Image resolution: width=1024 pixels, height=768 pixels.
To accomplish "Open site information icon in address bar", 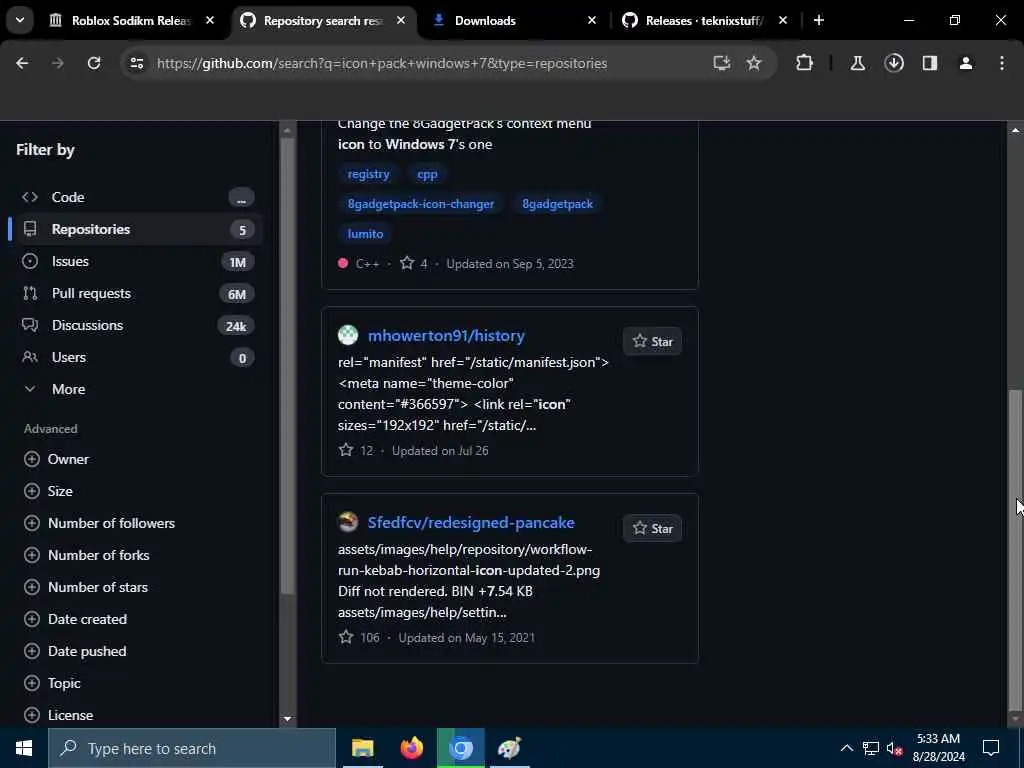I will tap(136, 63).
